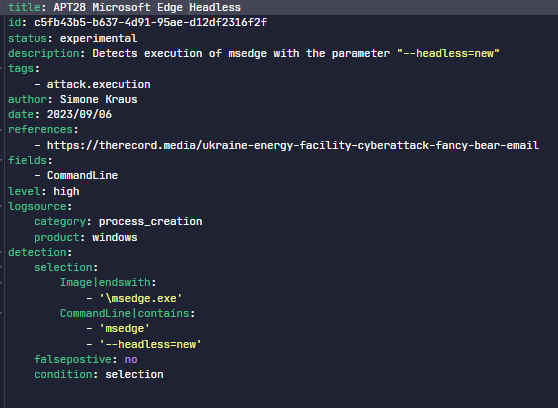Click the product value 'windows'
The height and width of the screenshot is (408, 558).
[x=115, y=237]
